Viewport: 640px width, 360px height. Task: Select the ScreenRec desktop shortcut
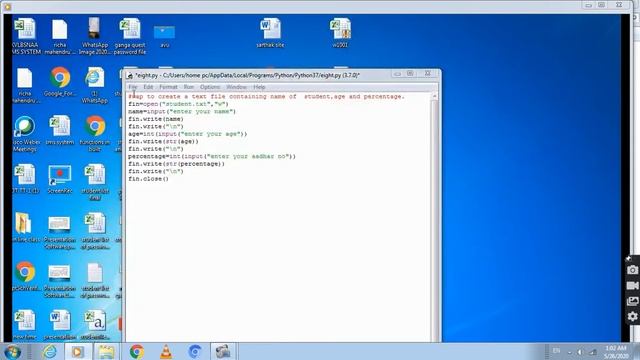pos(60,179)
